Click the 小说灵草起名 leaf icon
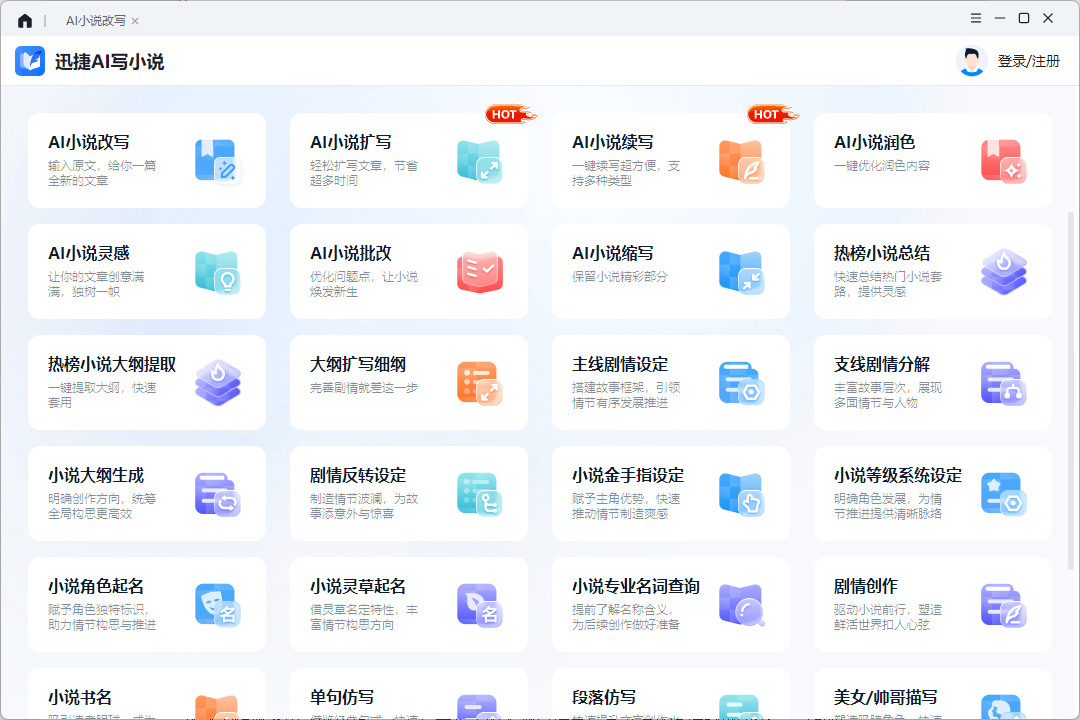 point(479,605)
